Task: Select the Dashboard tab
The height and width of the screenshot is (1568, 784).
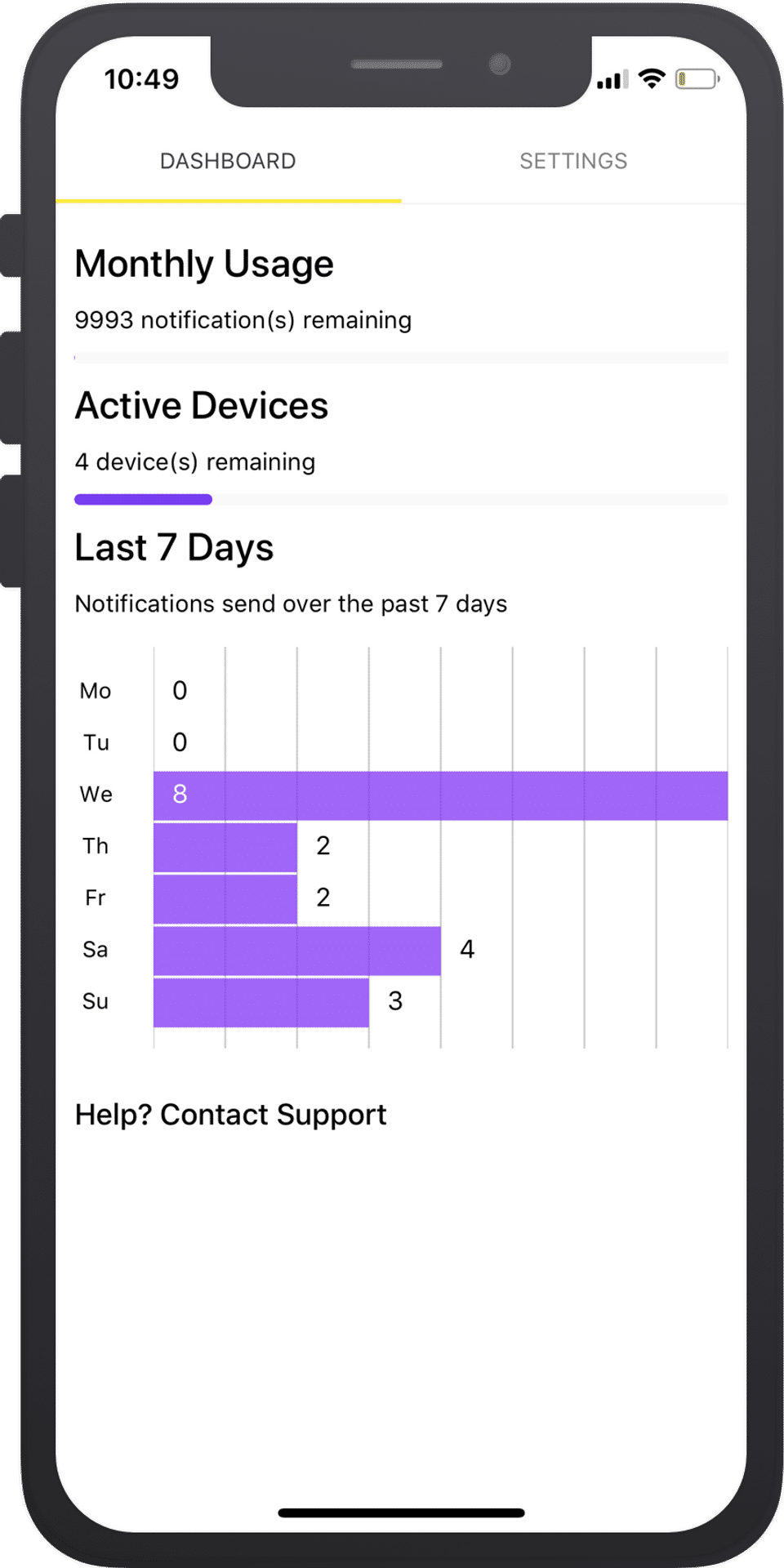Action: pos(228,161)
